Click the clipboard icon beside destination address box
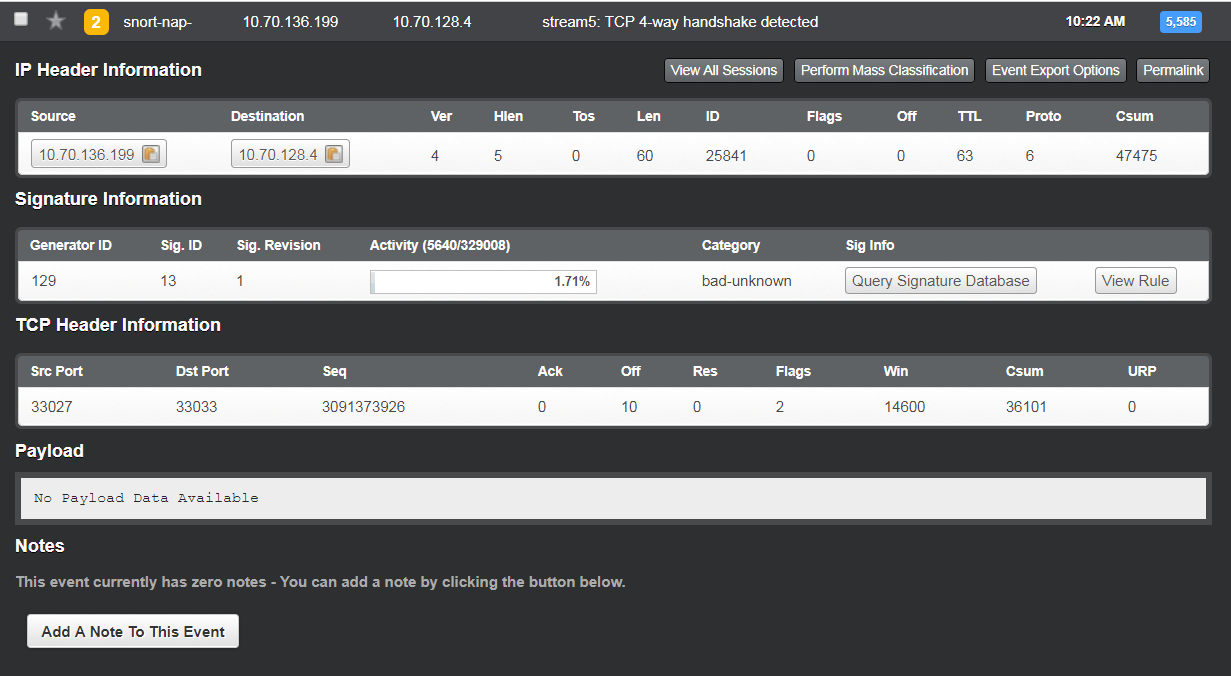 (333, 154)
